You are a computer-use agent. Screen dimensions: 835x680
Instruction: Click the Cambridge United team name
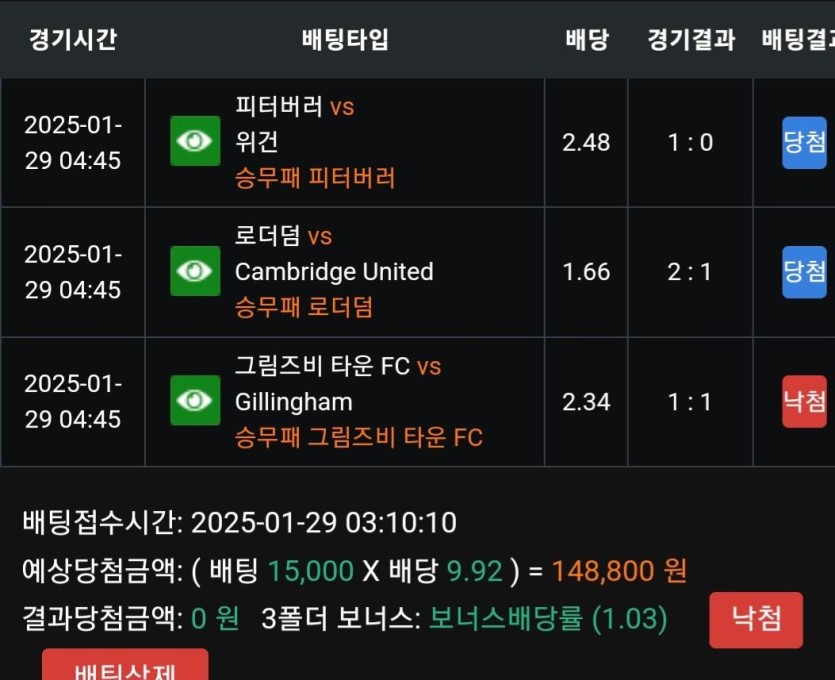tap(334, 272)
